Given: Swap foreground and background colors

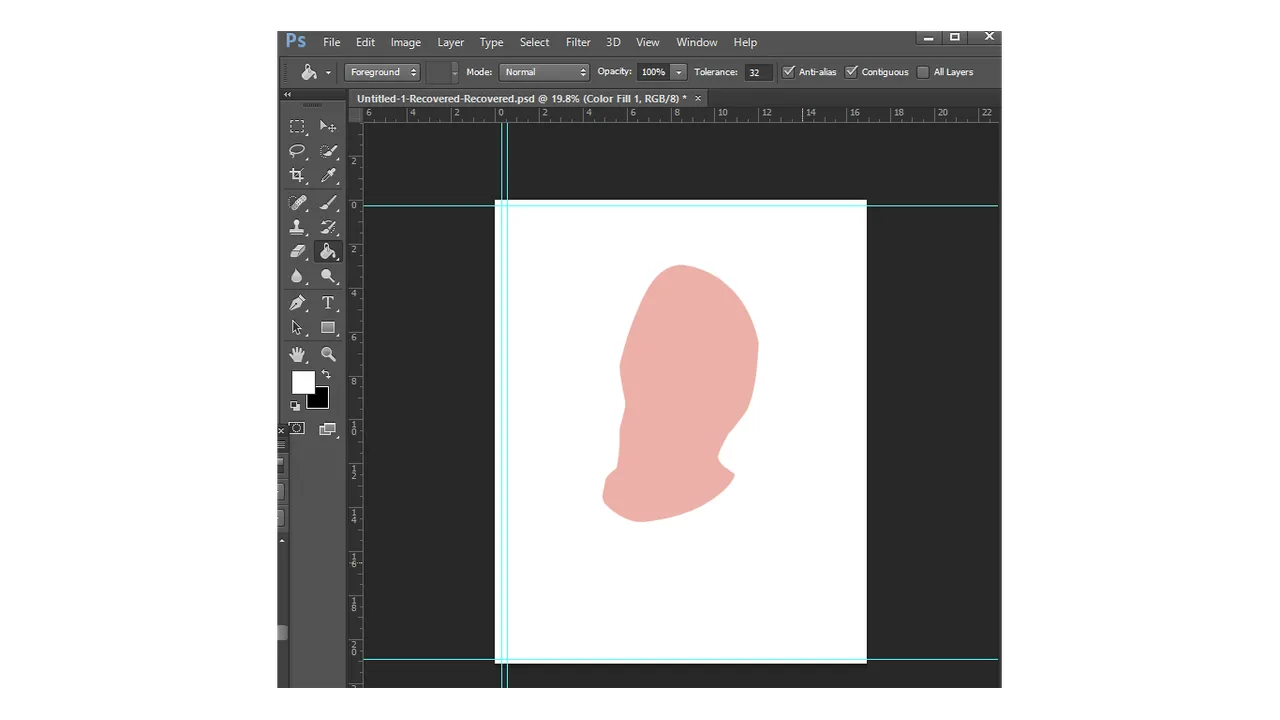Looking at the screenshot, I should (x=326, y=375).
